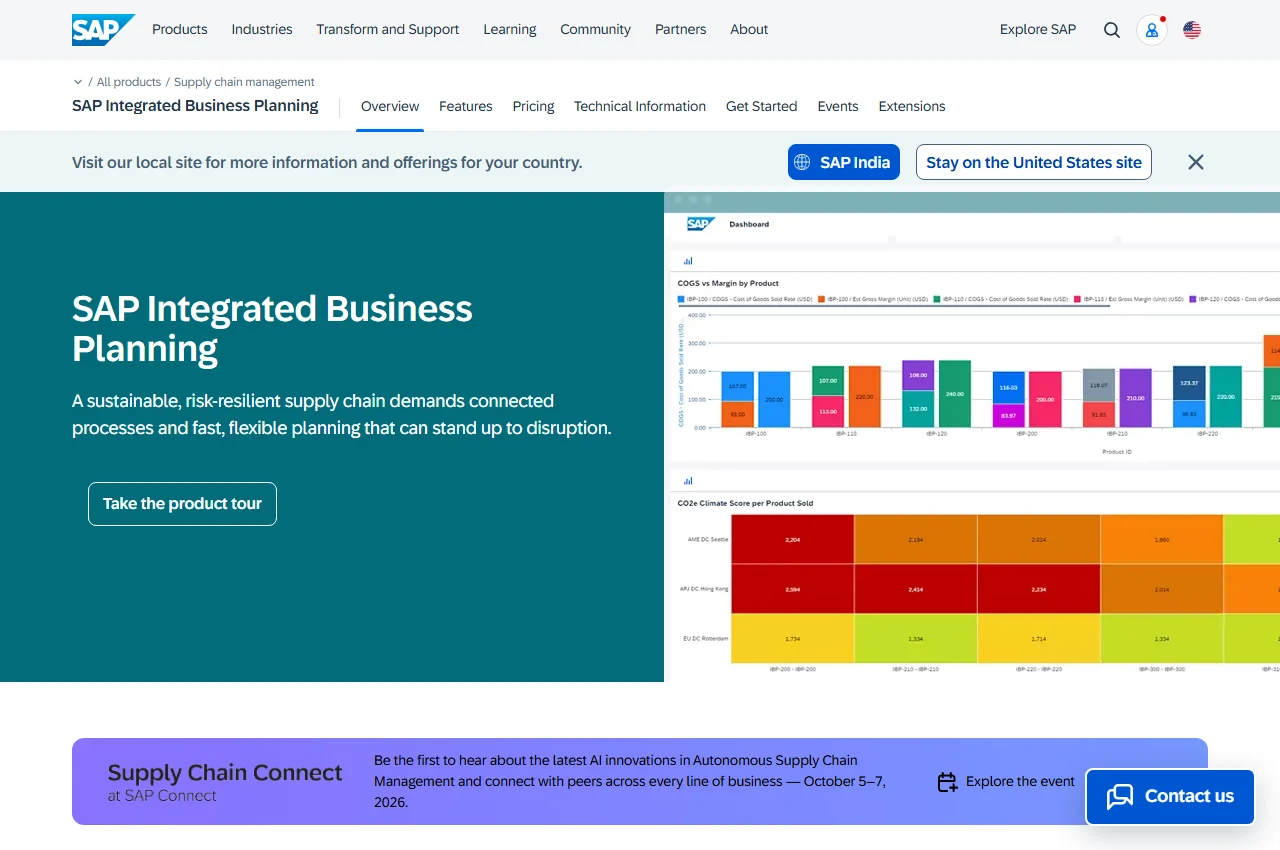
Task: Click the SAP Integrated Business Planning subnav title
Action: pyautogui.click(x=195, y=106)
